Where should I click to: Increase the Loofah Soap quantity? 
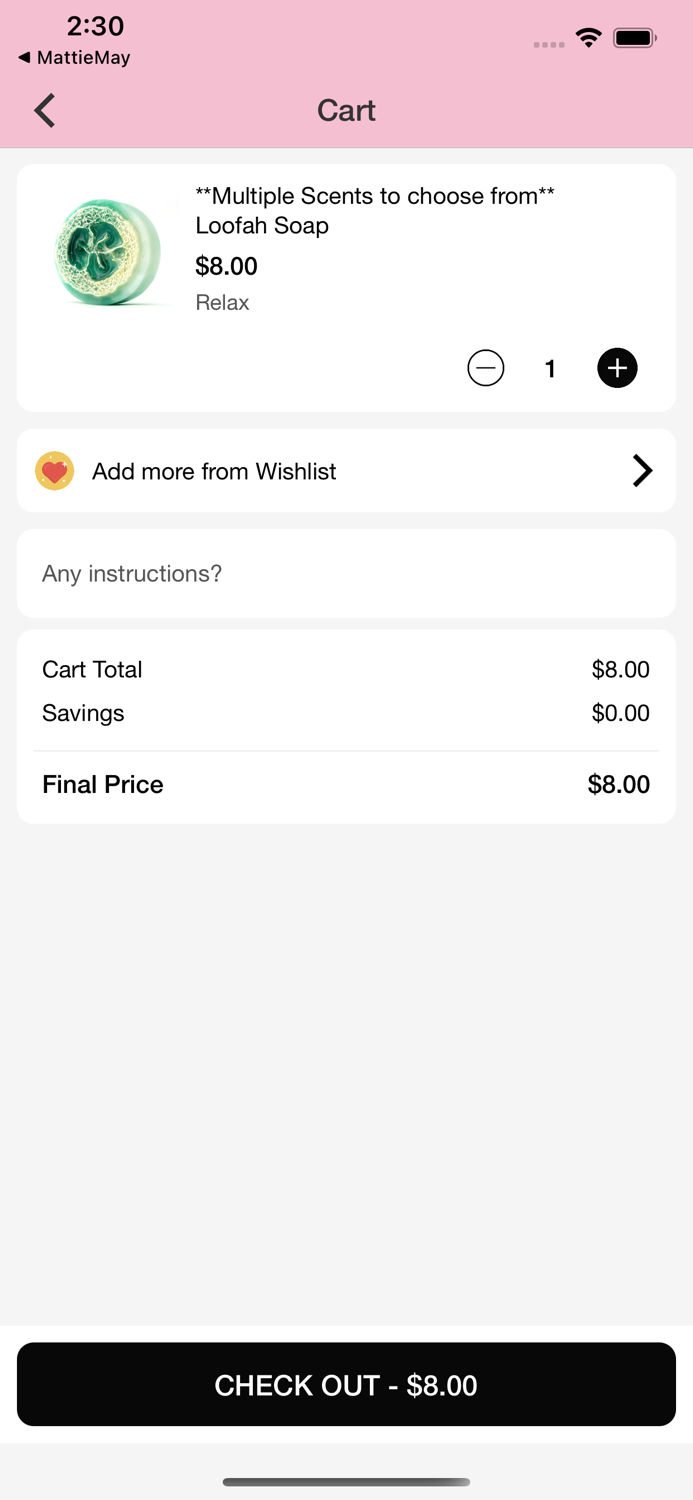coord(617,368)
